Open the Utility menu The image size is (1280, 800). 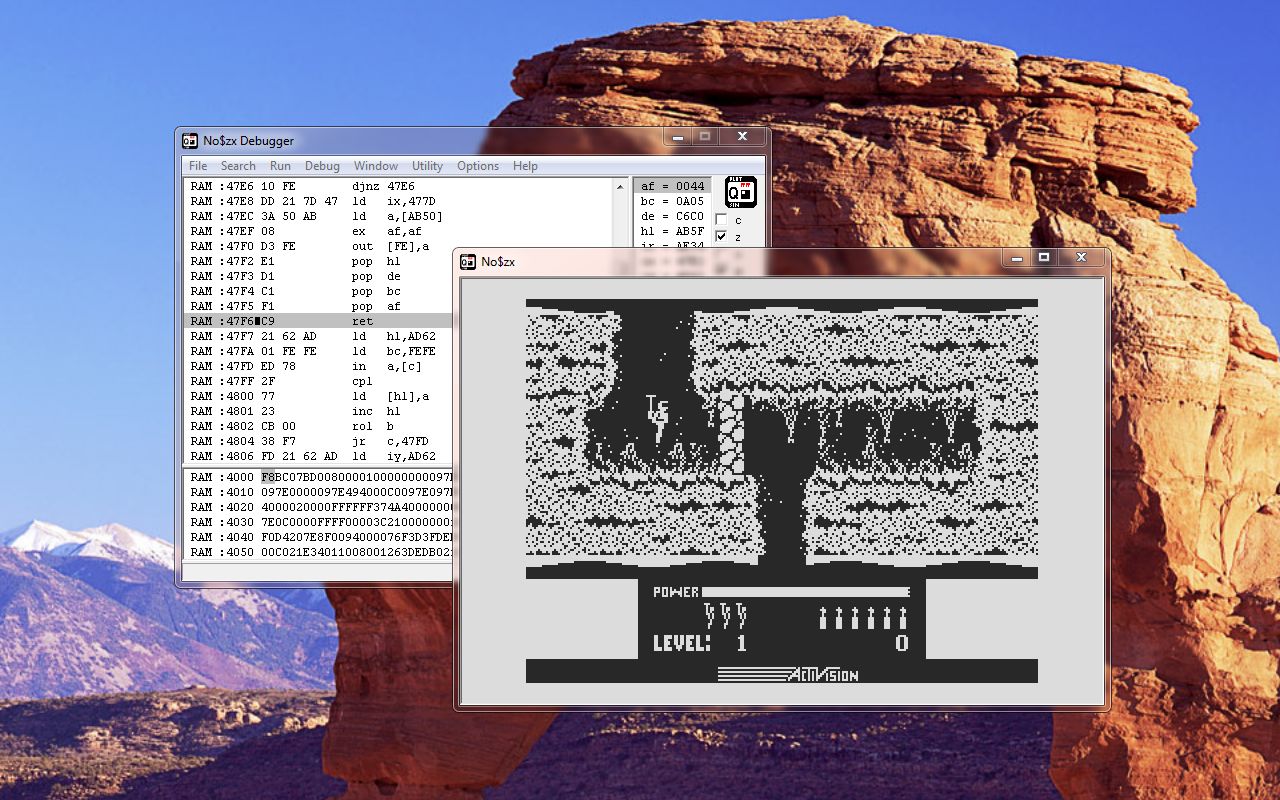pos(427,166)
